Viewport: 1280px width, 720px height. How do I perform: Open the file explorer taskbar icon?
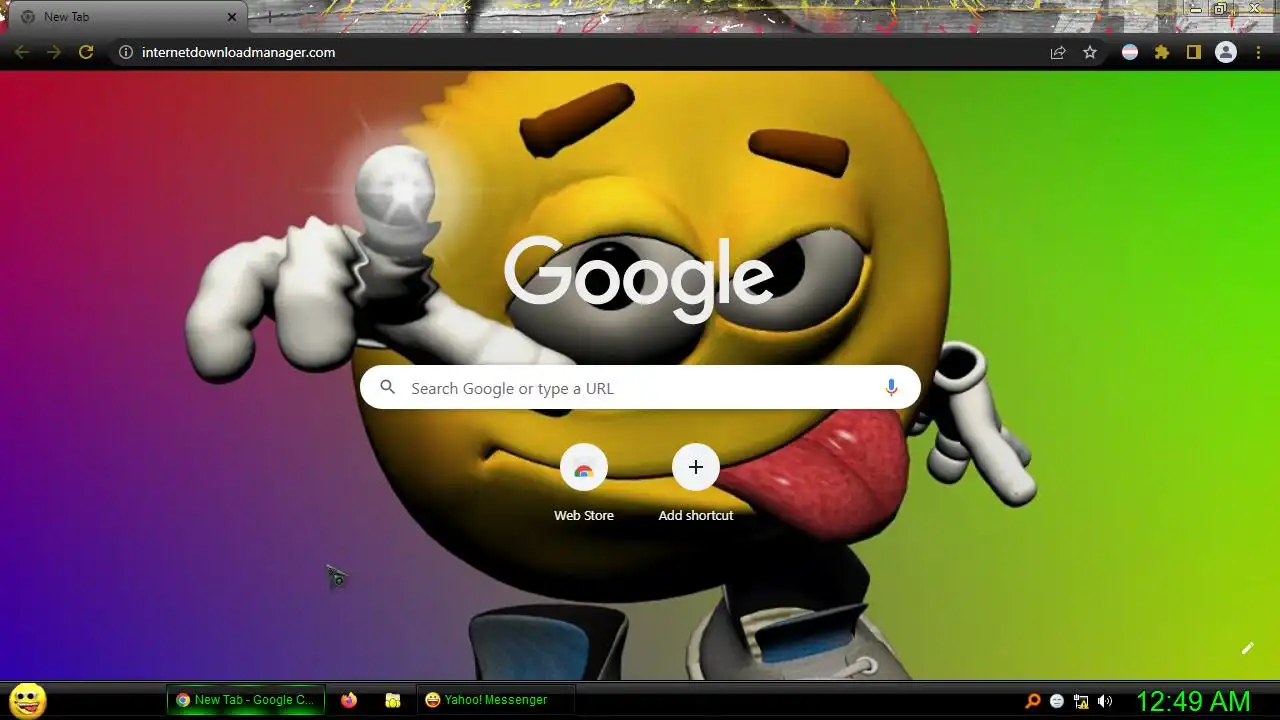[393, 700]
